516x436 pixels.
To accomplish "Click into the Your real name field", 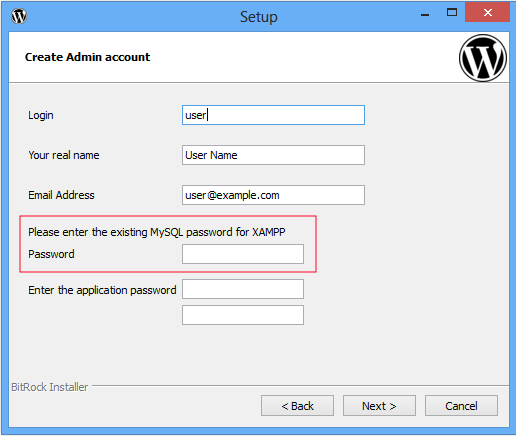I will coord(273,155).
